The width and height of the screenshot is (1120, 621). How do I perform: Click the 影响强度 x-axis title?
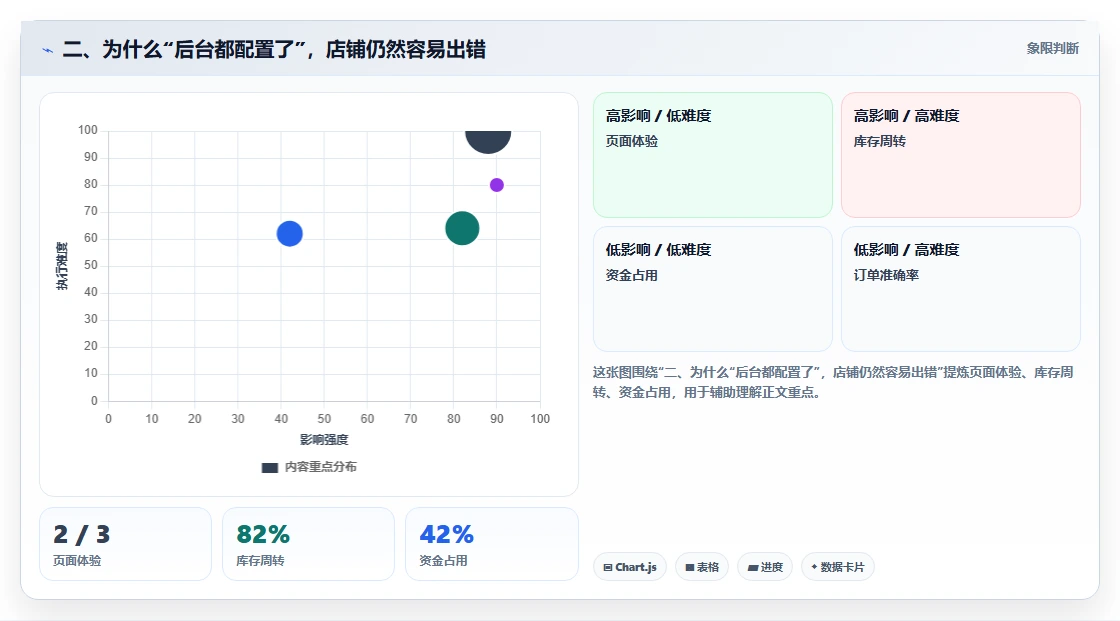[324, 439]
